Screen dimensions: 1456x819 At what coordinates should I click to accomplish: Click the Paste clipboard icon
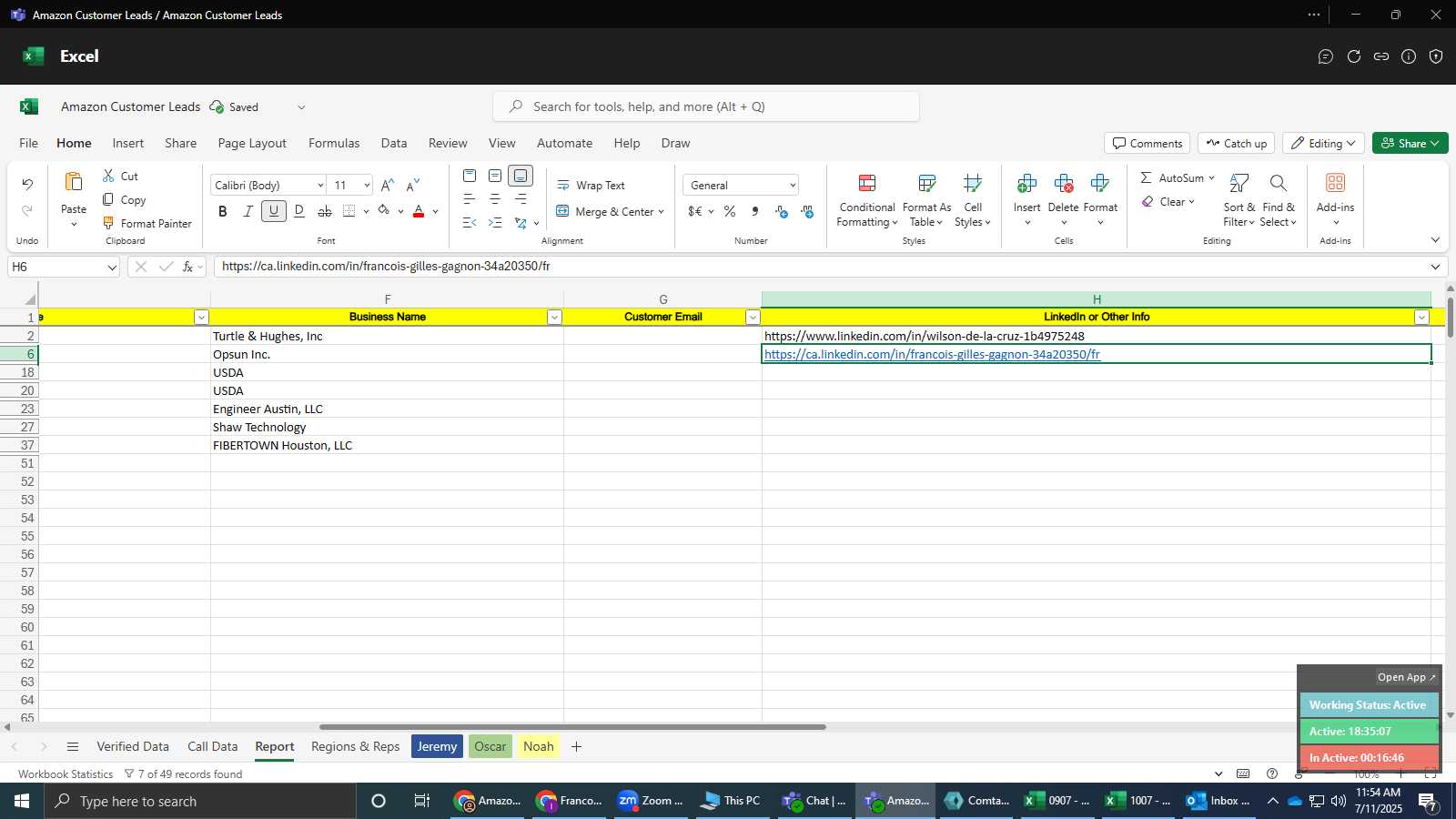pyautogui.click(x=74, y=182)
